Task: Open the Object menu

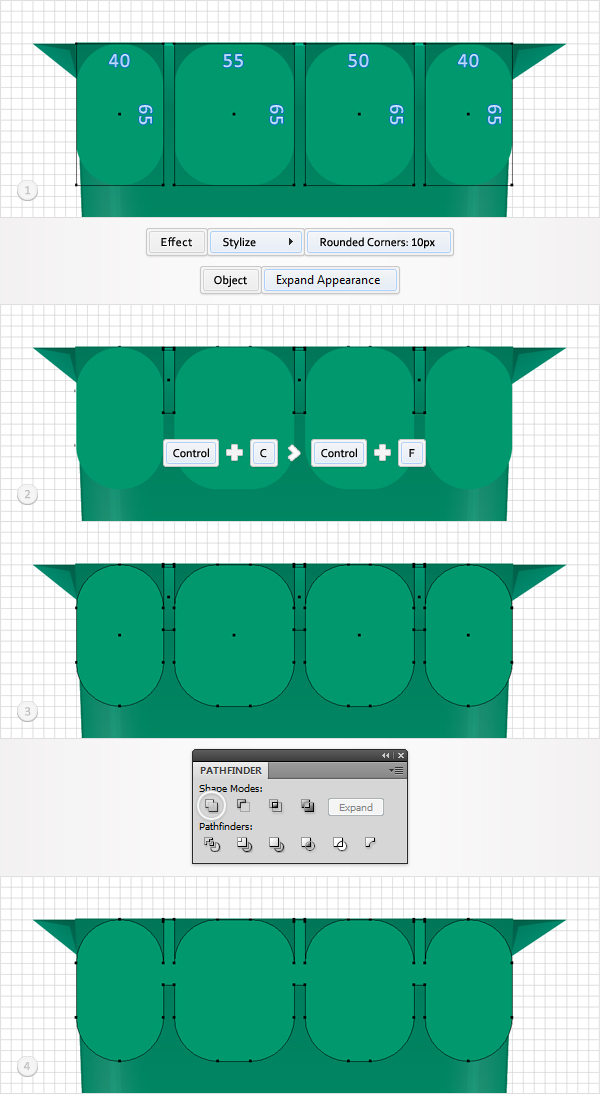Action: pos(231,280)
